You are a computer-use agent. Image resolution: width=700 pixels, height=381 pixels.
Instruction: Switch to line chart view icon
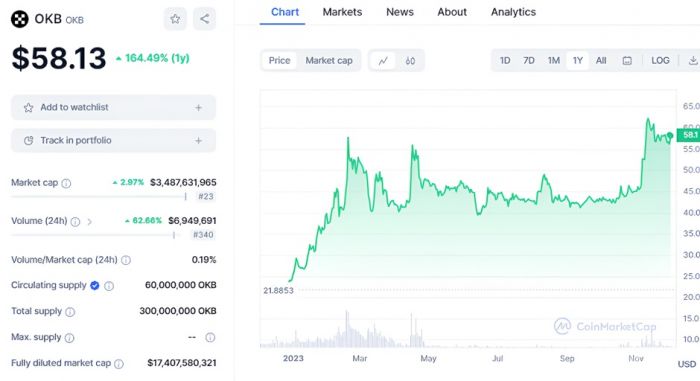coord(383,61)
